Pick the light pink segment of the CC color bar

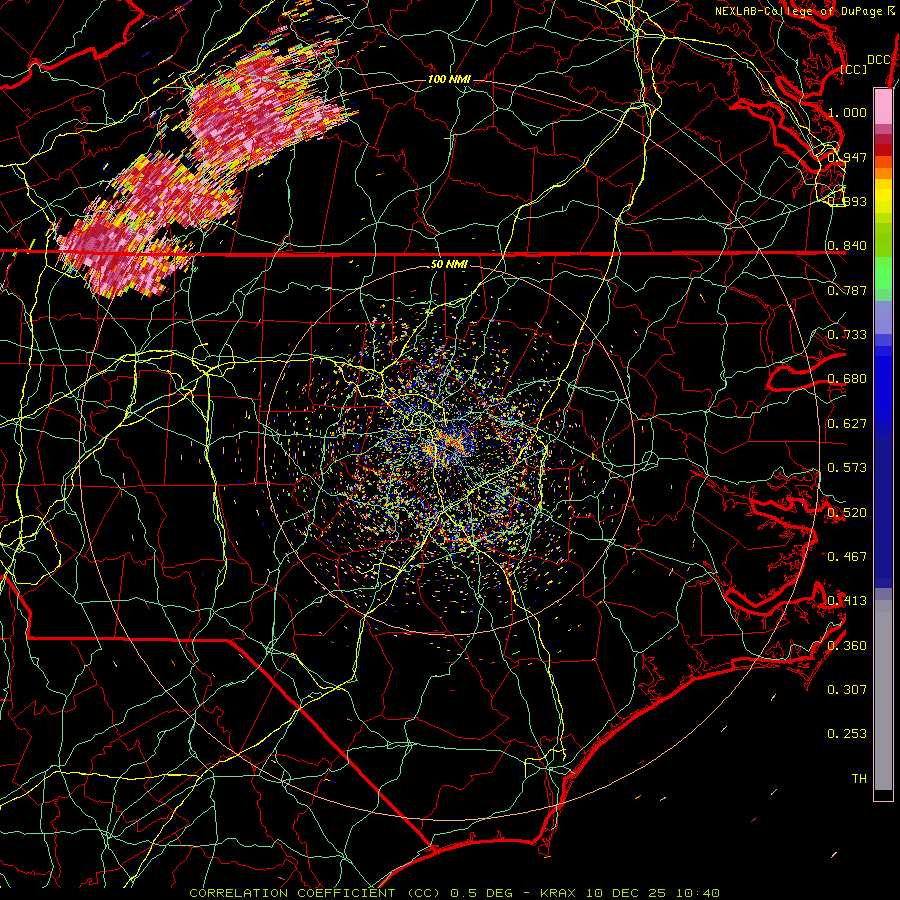[883, 107]
